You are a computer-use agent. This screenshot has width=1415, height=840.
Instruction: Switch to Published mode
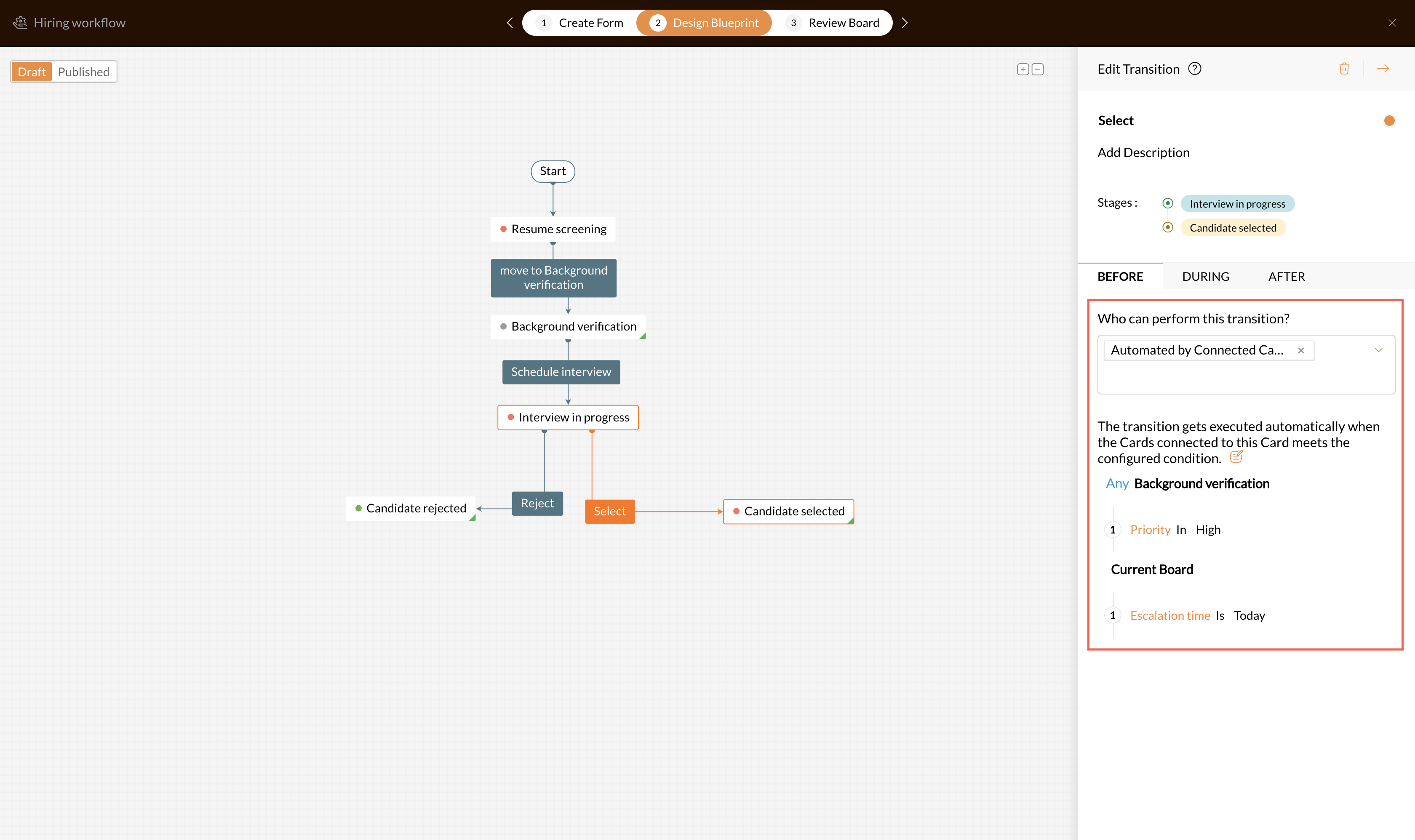(84, 72)
